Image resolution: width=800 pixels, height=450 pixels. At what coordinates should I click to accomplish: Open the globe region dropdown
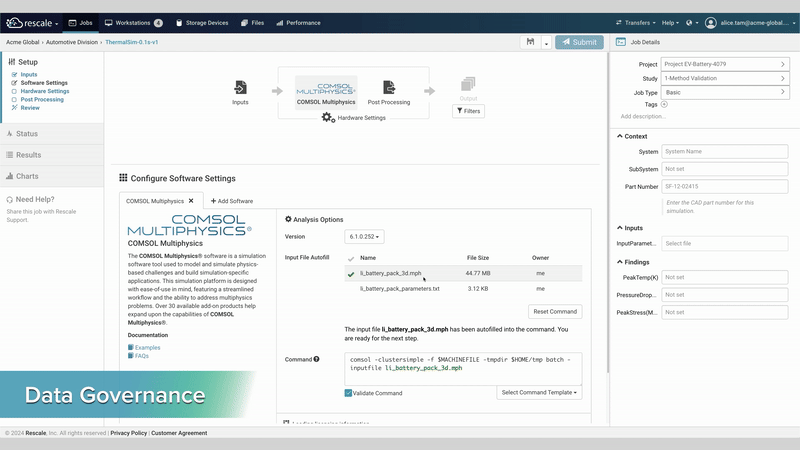[692, 23]
